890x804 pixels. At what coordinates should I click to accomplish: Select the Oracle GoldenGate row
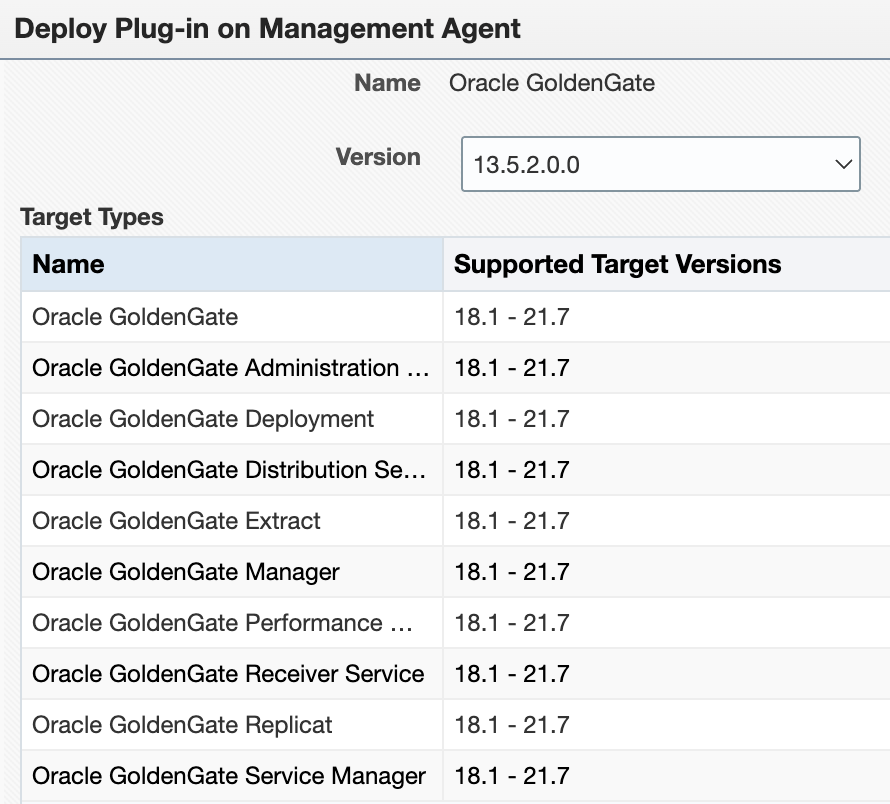455,317
